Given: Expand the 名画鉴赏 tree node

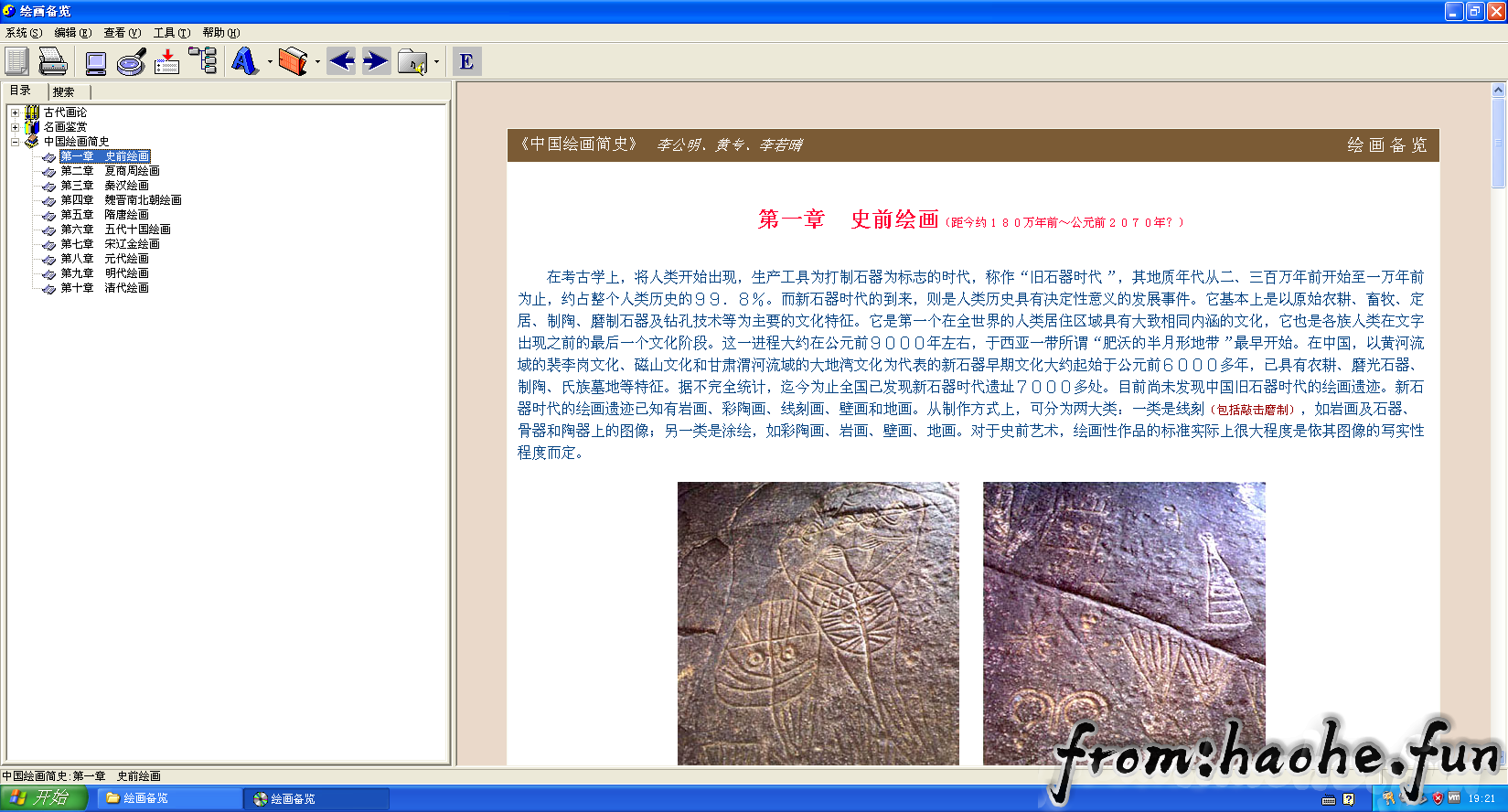Looking at the screenshot, I should 15,127.
